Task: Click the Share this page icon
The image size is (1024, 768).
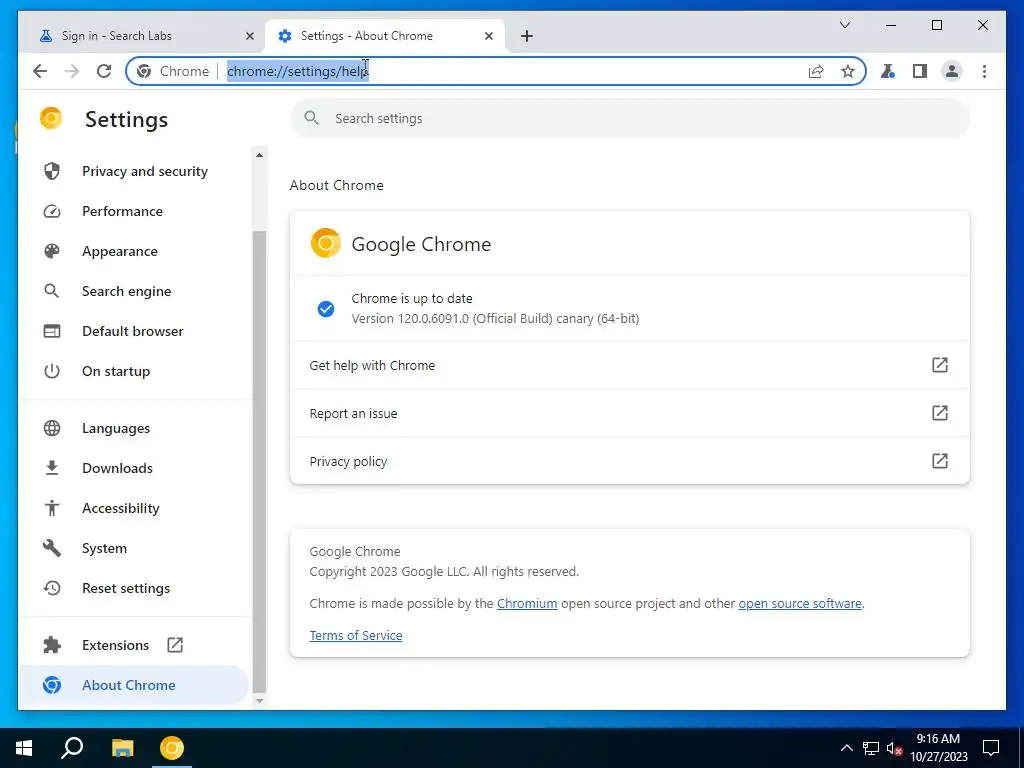Action: [816, 71]
